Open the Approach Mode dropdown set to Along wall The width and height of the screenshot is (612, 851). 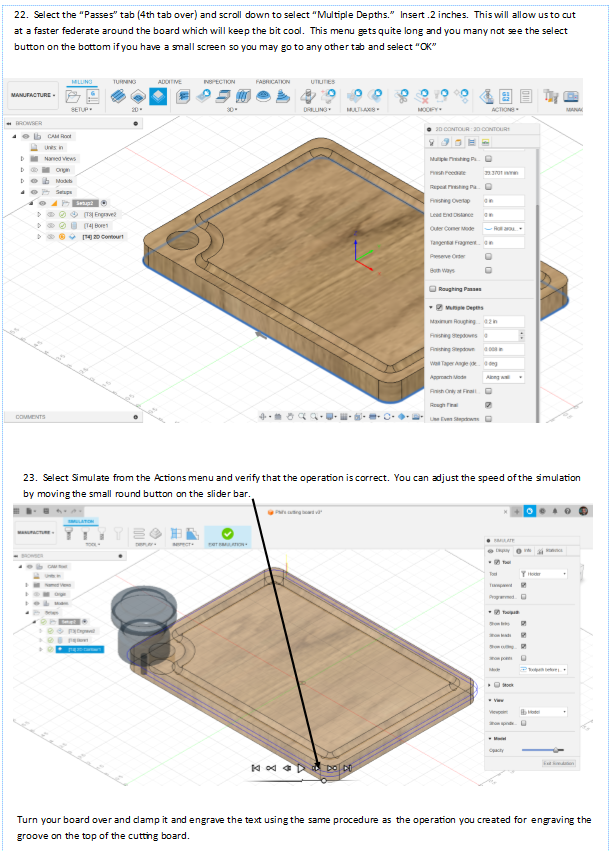point(503,377)
